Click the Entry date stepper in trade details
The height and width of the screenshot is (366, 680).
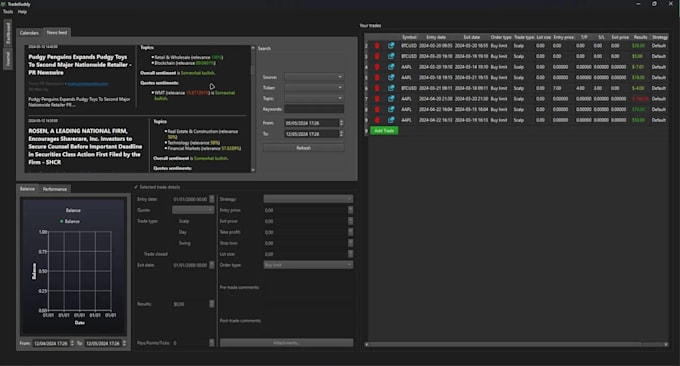212,199
